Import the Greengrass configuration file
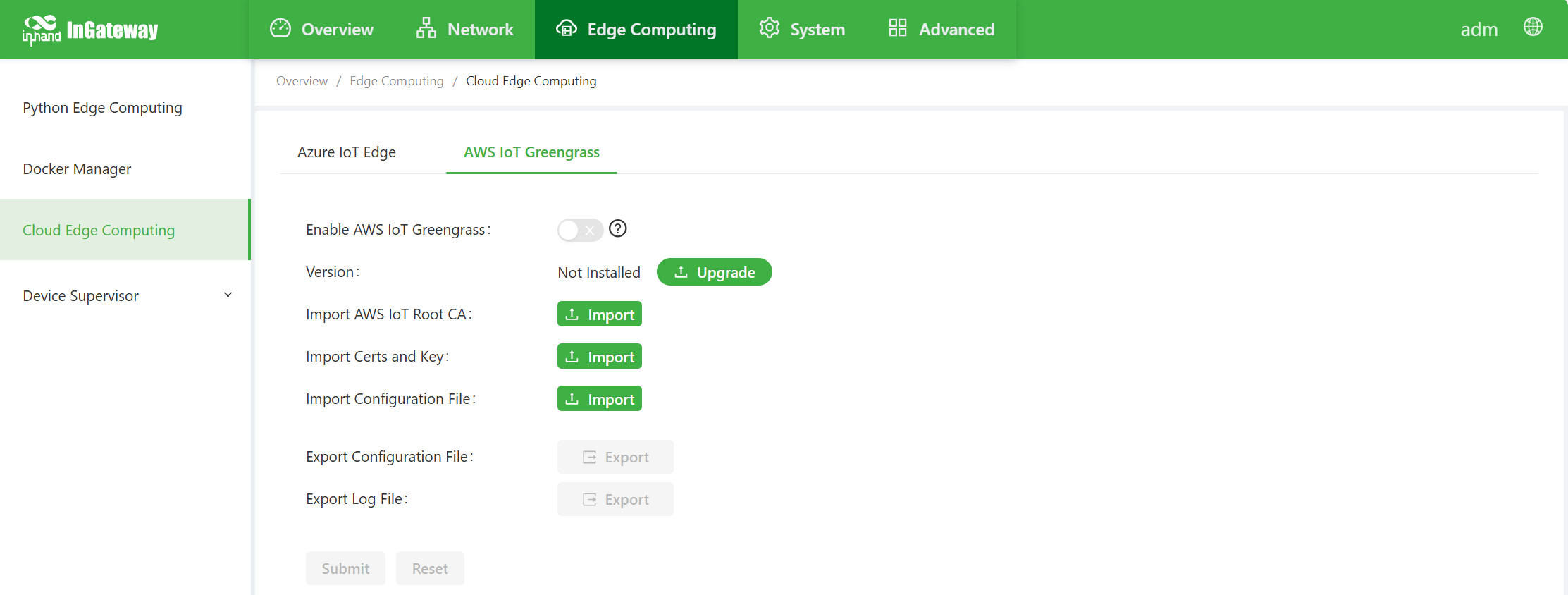 pyautogui.click(x=599, y=399)
